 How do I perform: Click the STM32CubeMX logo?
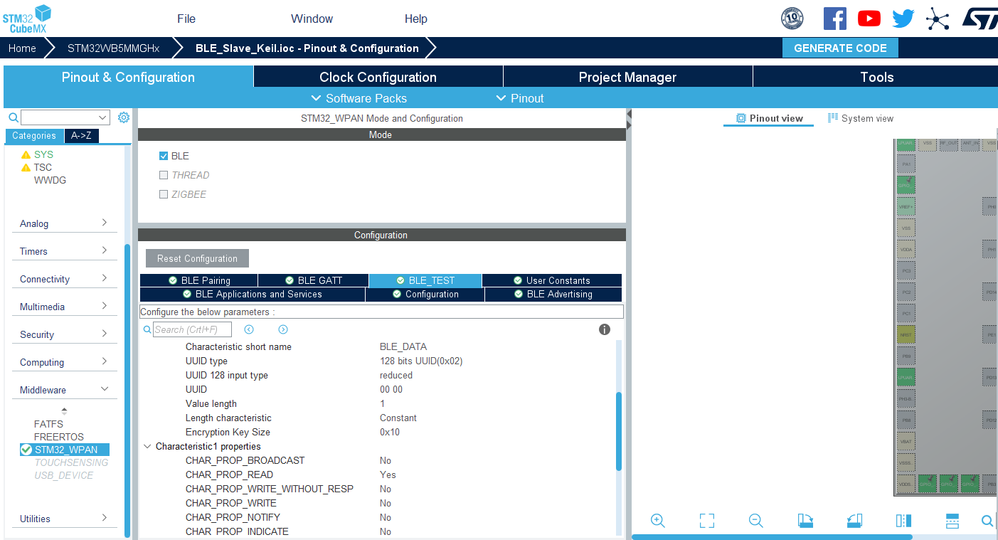click(26, 19)
